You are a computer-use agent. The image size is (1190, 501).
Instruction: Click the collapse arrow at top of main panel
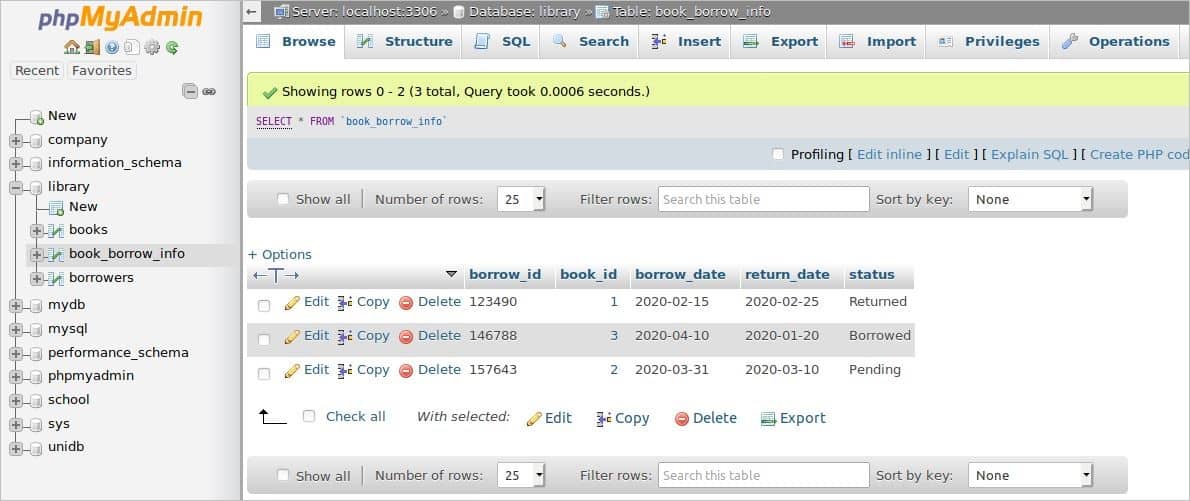pos(253,11)
